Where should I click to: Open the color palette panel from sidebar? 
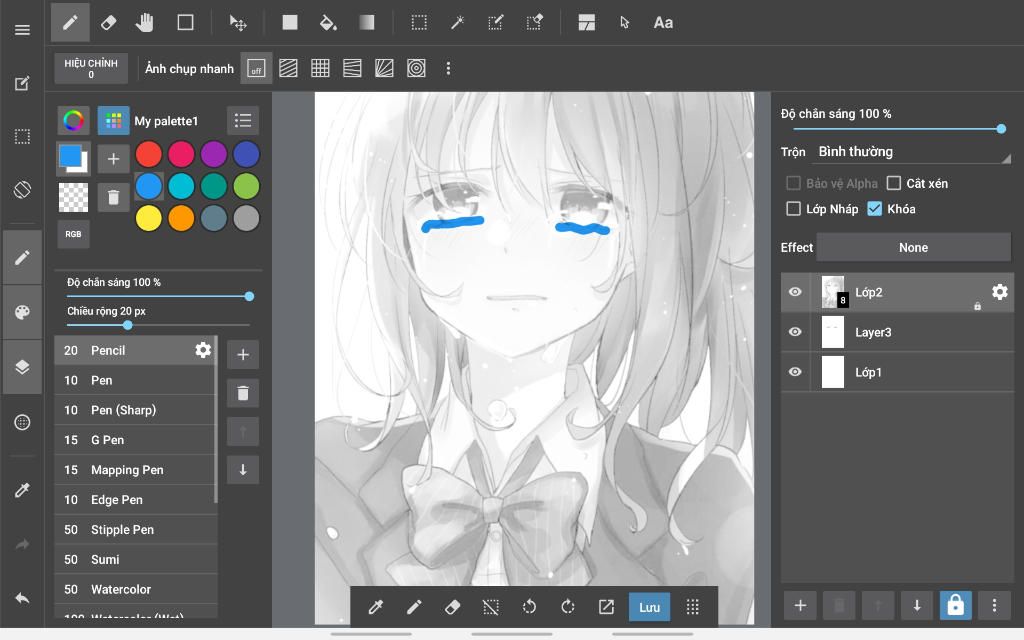[22, 312]
